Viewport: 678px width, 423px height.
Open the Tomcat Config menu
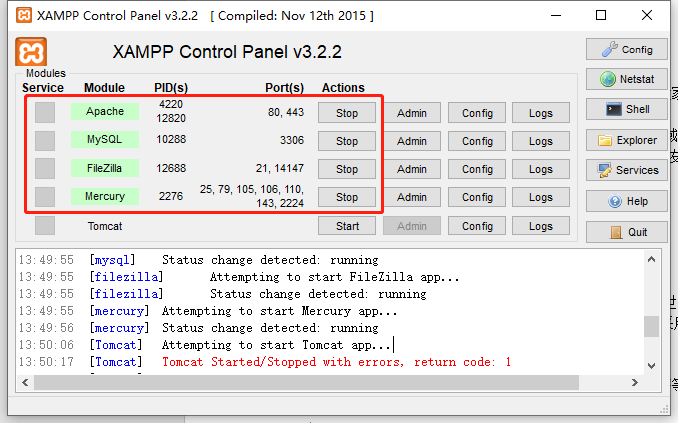point(477,226)
